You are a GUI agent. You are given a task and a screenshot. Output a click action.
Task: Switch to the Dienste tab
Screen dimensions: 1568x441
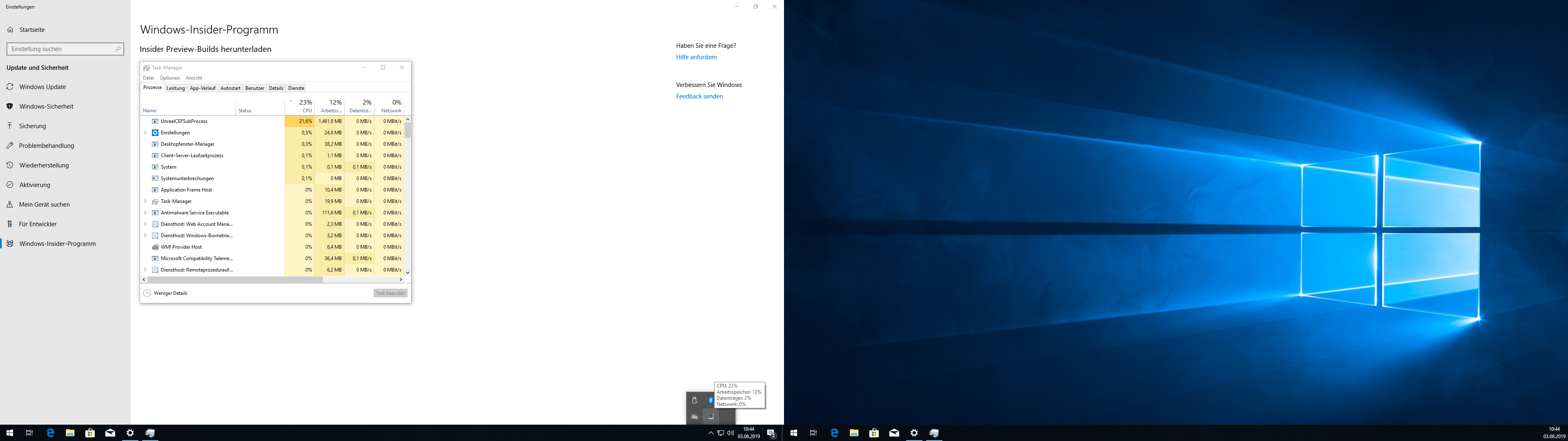coord(296,88)
